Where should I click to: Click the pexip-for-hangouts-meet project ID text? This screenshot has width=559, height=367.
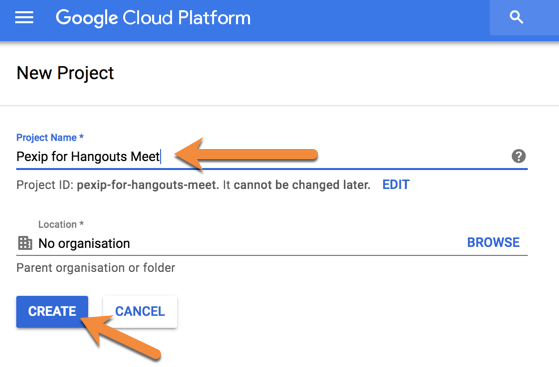point(148,185)
